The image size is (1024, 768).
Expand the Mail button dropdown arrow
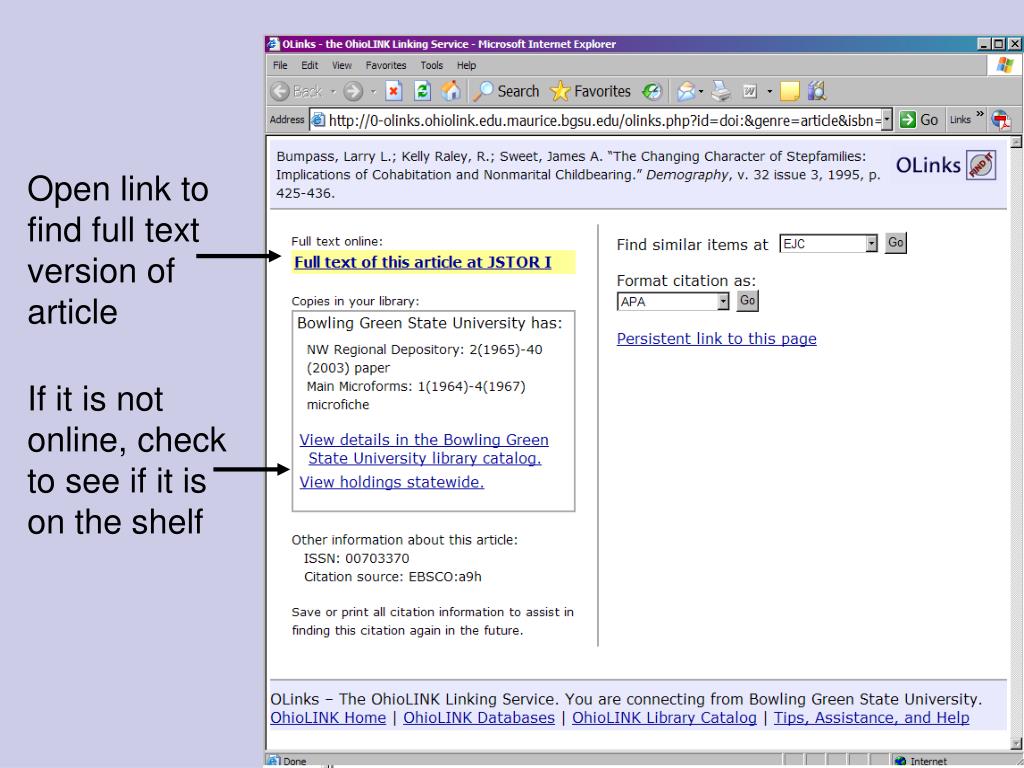click(x=701, y=91)
